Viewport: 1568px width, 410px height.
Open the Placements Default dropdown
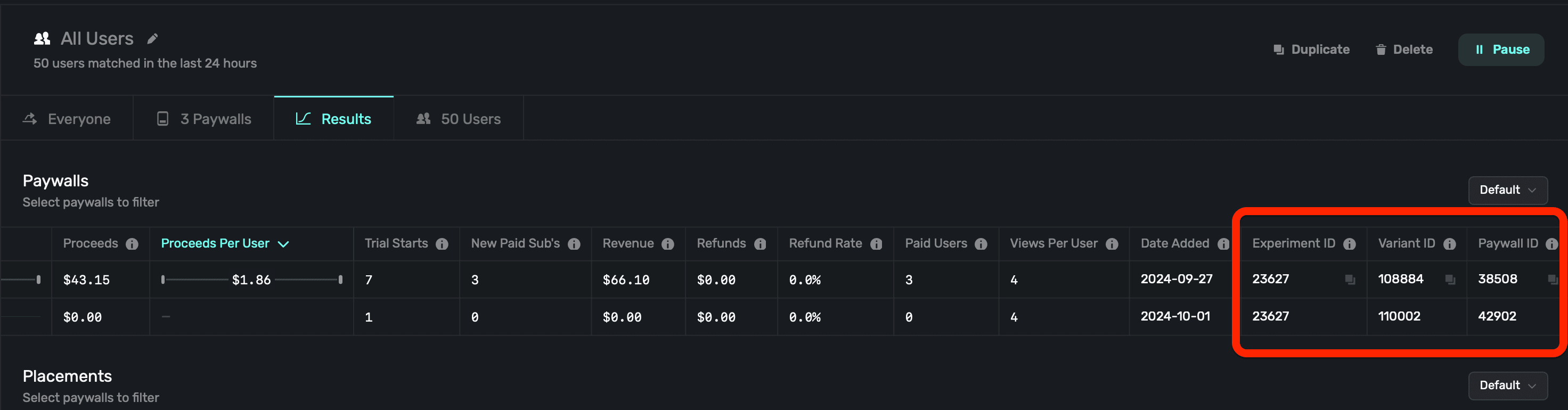(x=1507, y=386)
